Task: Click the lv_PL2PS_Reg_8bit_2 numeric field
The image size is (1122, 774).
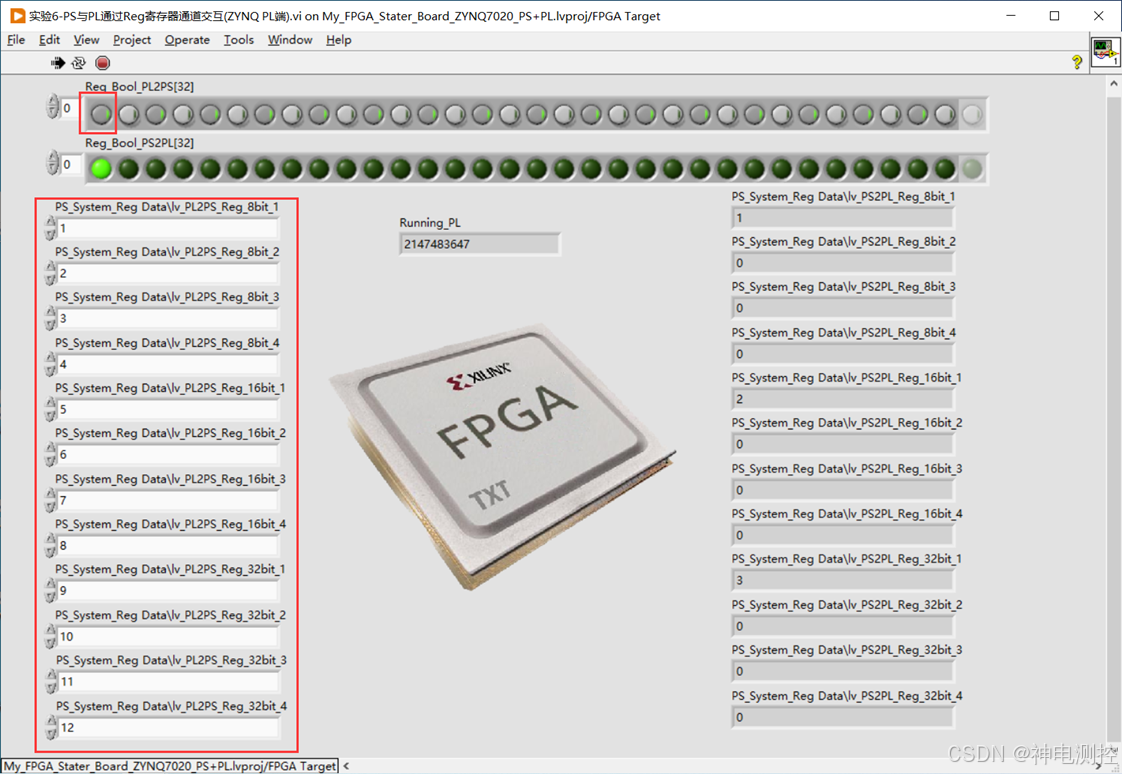Action: click(x=167, y=273)
